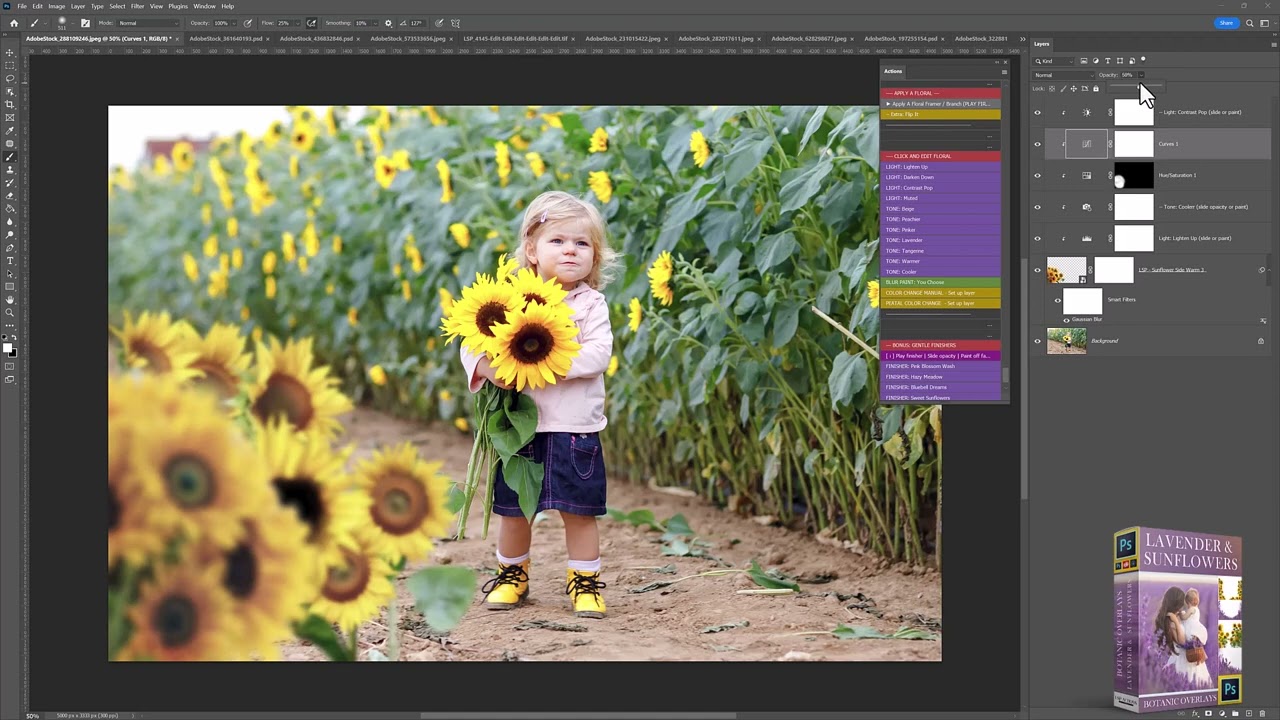Click the lock all padlock icon
1280x720 pixels.
tap(1096, 89)
